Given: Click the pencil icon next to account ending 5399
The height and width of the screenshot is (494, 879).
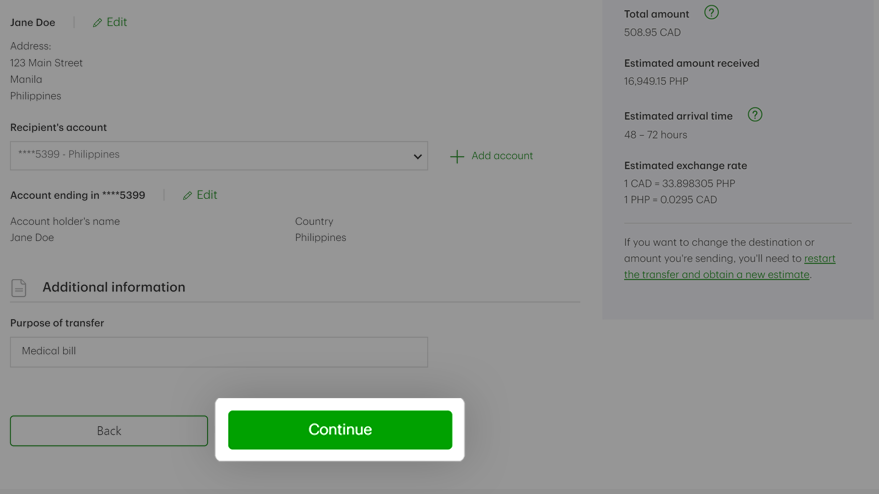Looking at the screenshot, I should pos(187,195).
